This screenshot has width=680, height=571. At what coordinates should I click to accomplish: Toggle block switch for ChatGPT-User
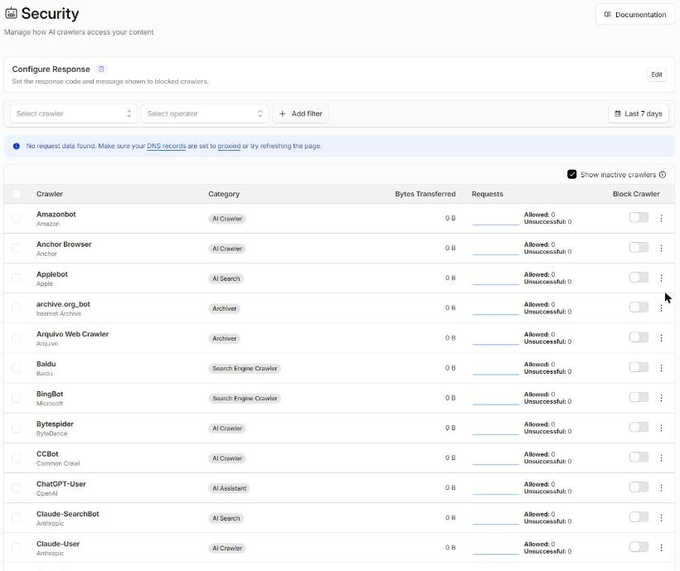click(x=639, y=486)
